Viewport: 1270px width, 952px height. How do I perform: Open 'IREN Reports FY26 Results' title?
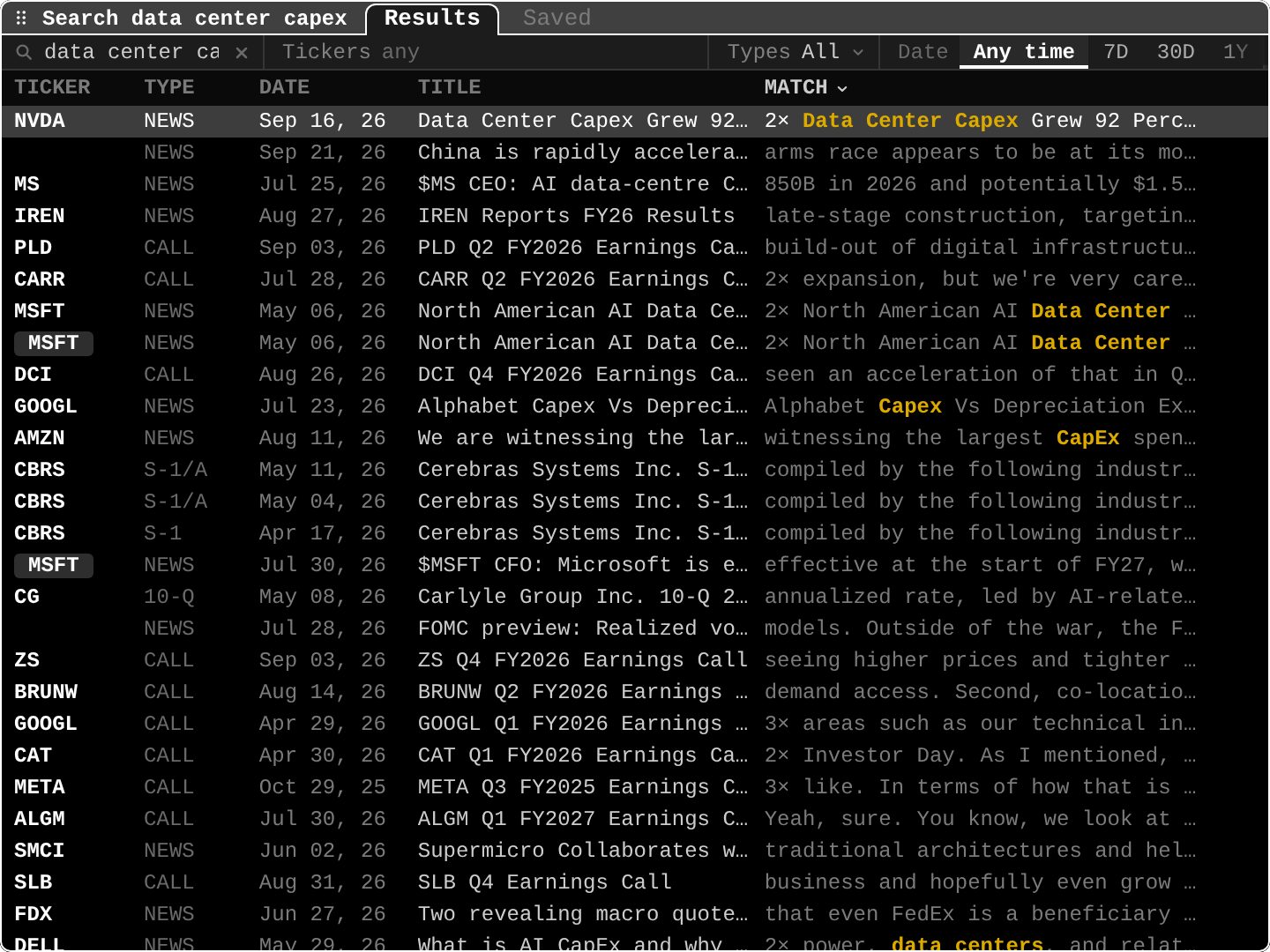click(x=576, y=216)
